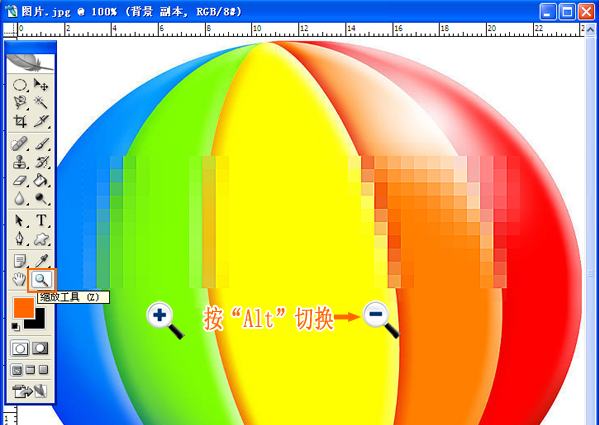Select the Elliptical Marquee tool
Screen dimensions: 599x425
click(19, 85)
